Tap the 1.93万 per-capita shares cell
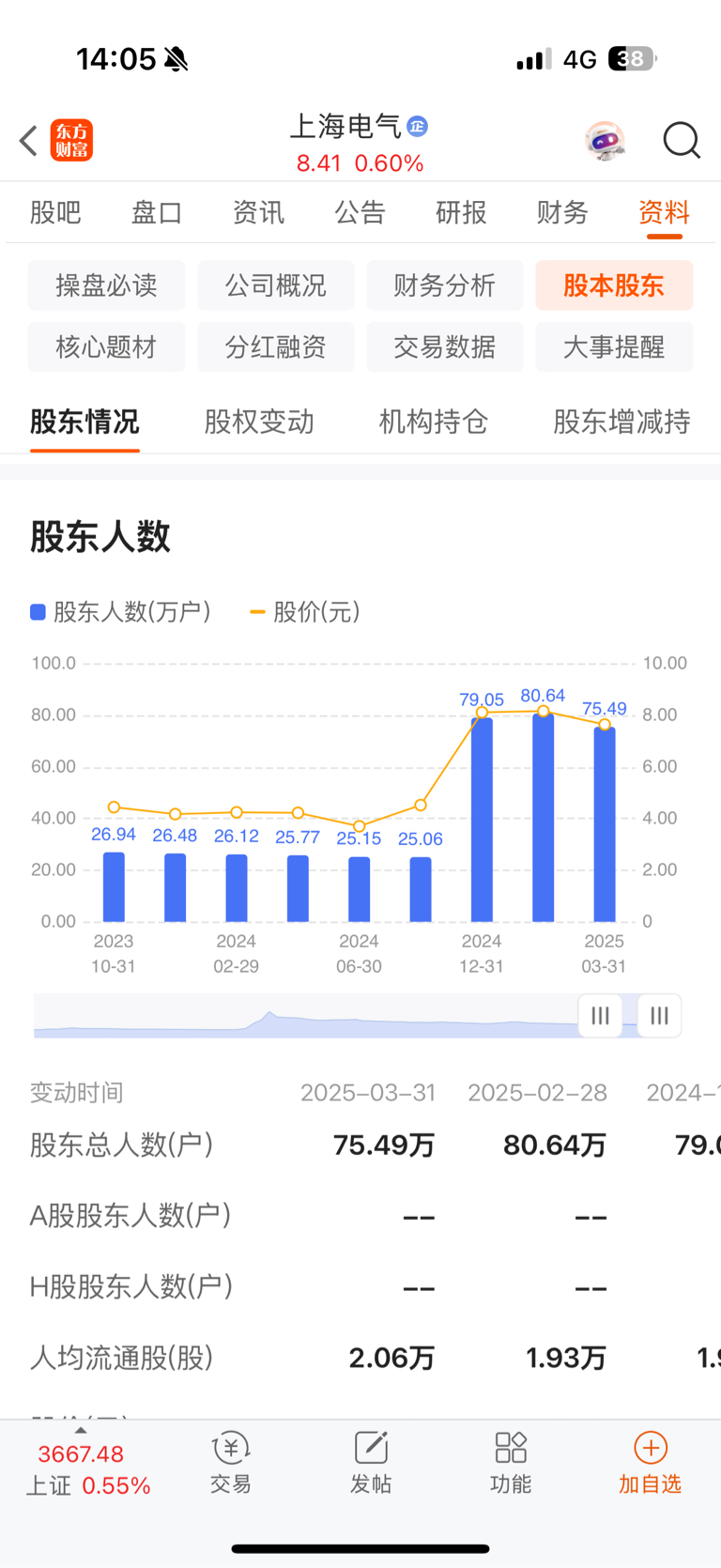721x1568 pixels. 566,1358
